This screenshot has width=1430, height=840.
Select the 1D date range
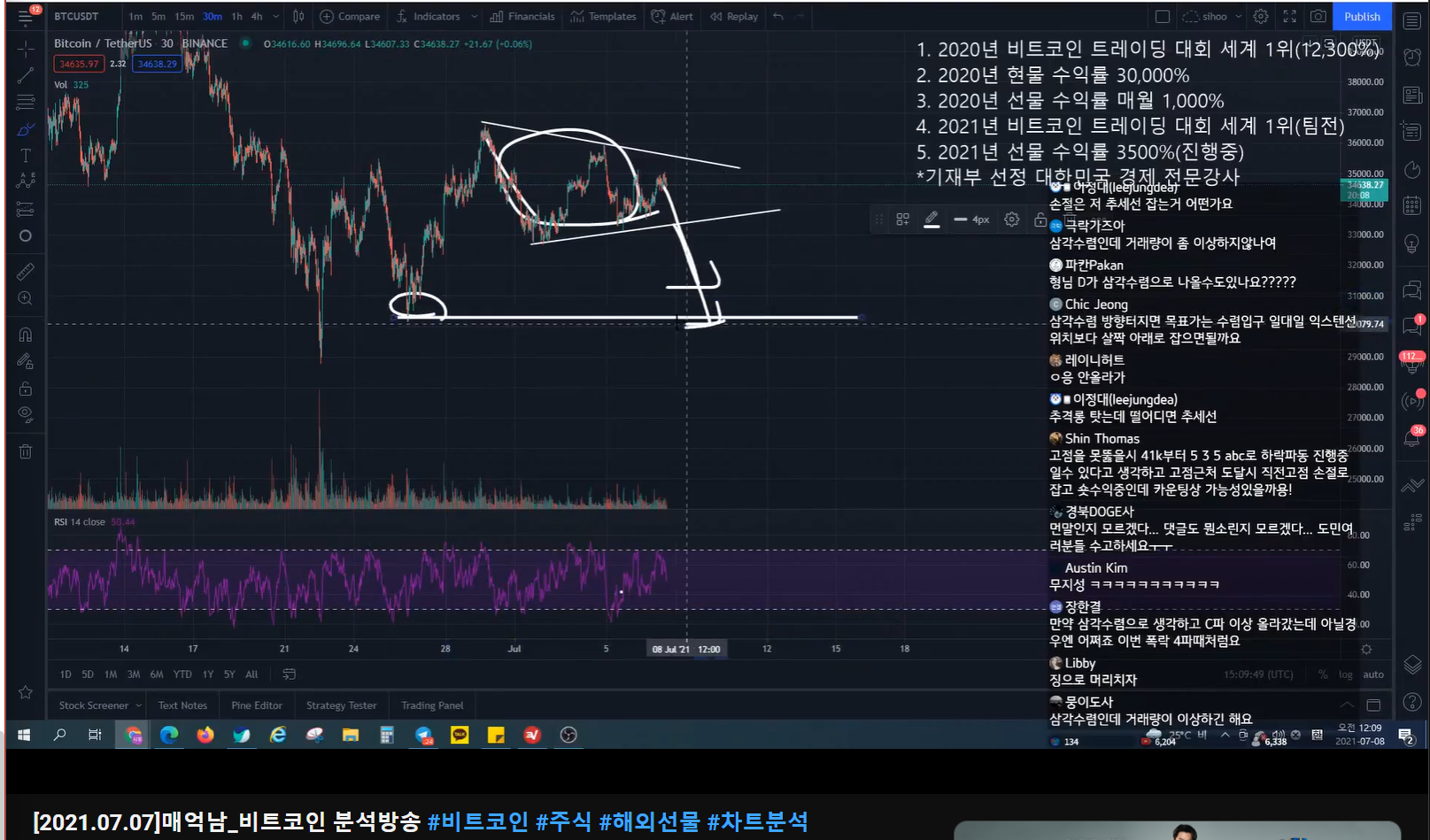pyautogui.click(x=66, y=674)
